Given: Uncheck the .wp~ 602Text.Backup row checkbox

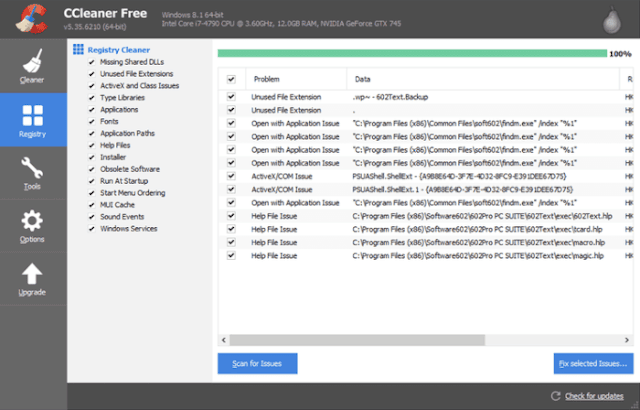Looking at the screenshot, I should [231, 97].
